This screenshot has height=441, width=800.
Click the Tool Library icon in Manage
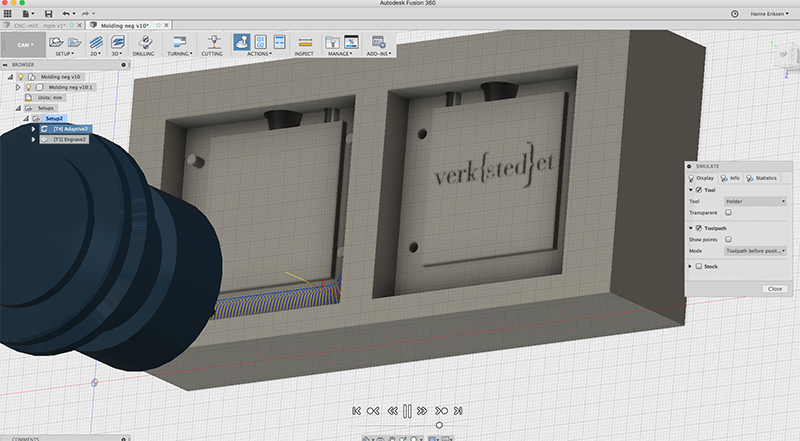(x=332, y=42)
